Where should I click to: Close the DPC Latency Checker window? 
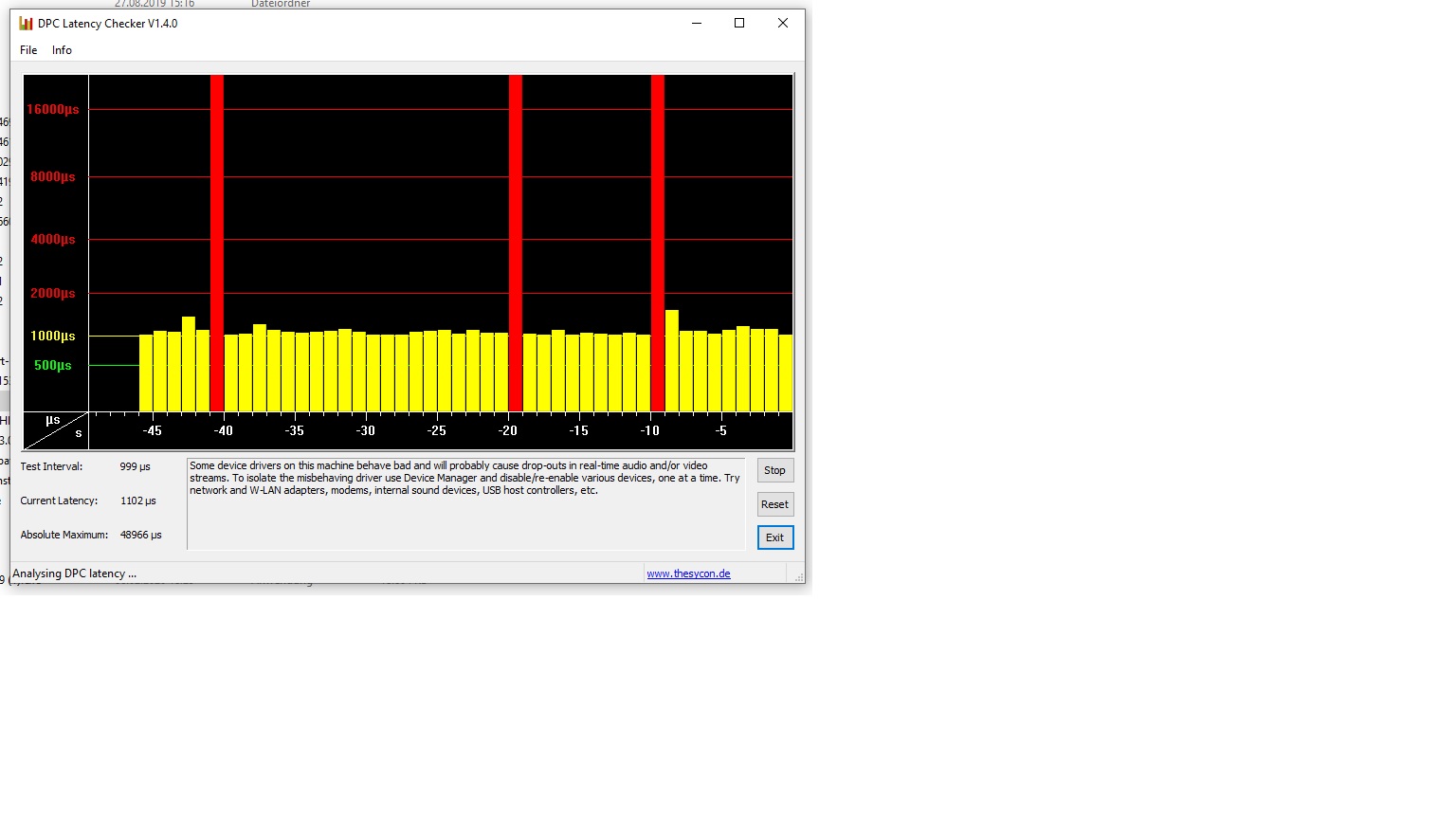tap(783, 24)
